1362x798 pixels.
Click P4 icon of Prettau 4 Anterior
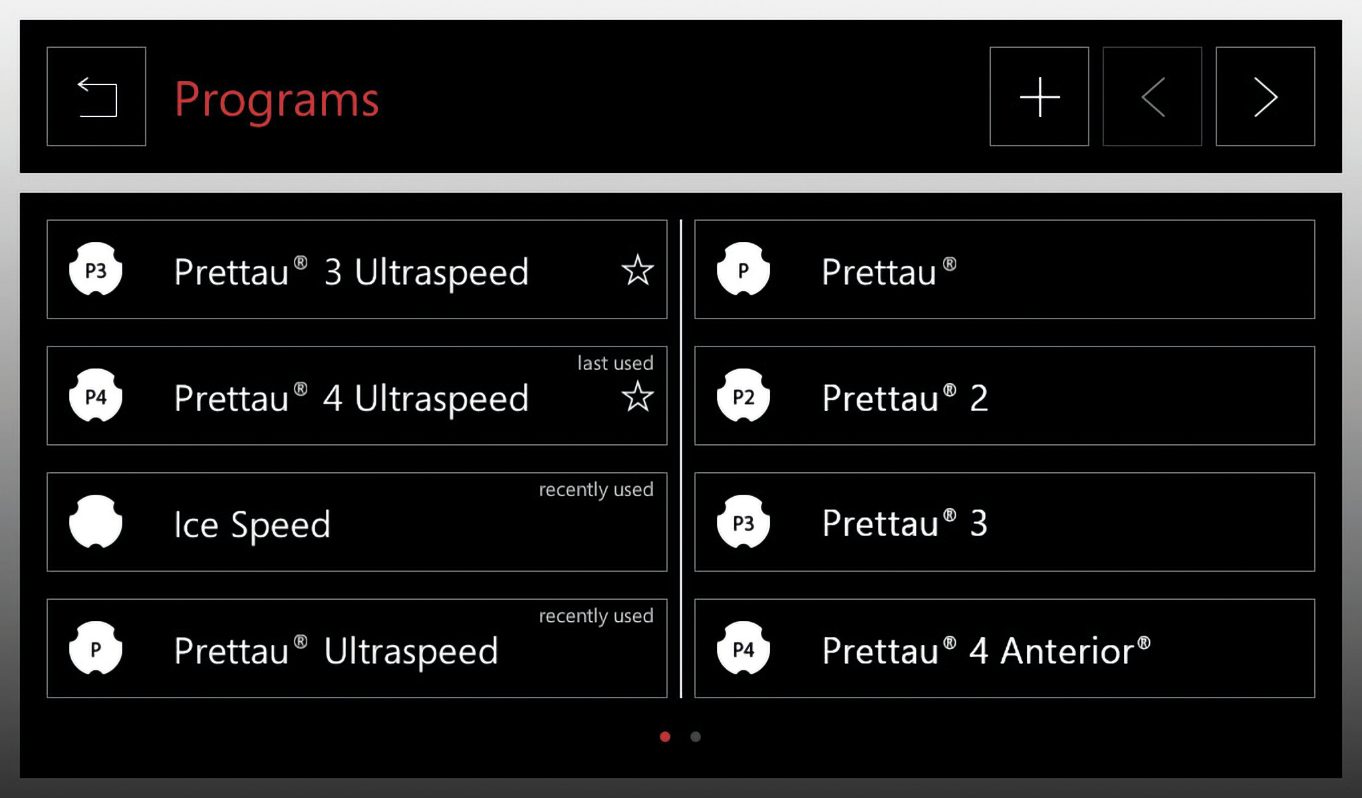[743, 649]
